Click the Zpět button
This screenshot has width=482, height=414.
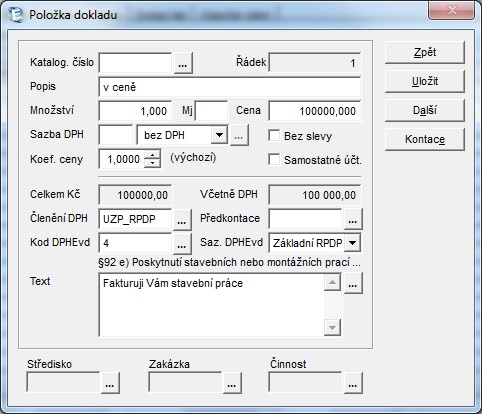[x=425, y=52]
